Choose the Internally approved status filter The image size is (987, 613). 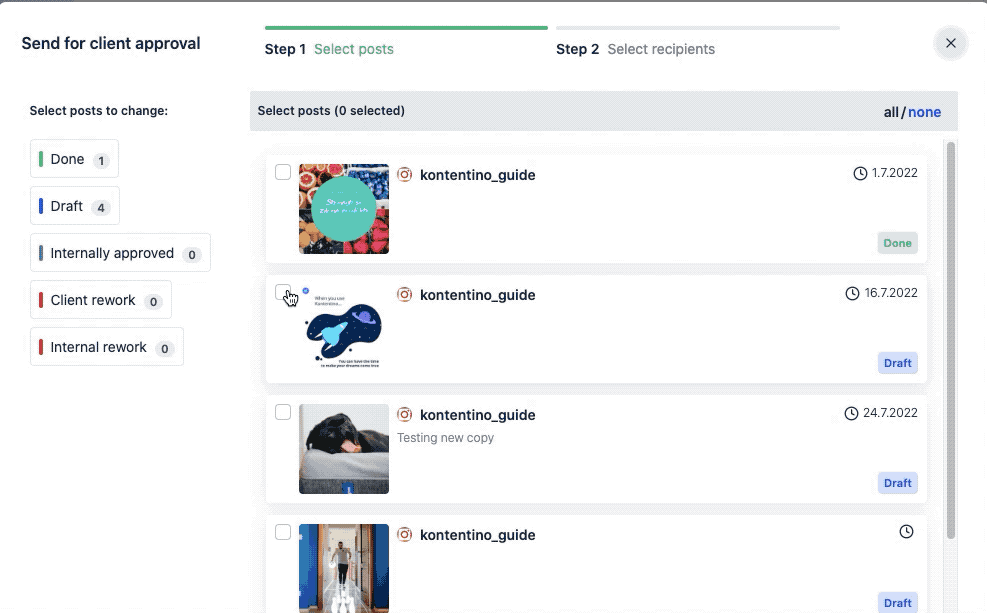(119, 253)
